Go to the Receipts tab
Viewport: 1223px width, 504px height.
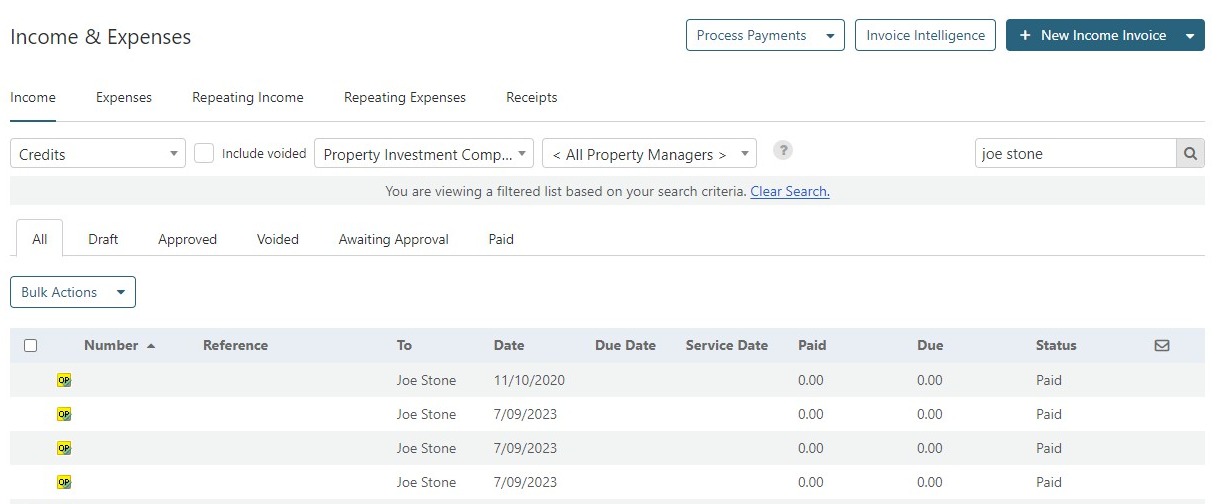(x=532, y=97)
